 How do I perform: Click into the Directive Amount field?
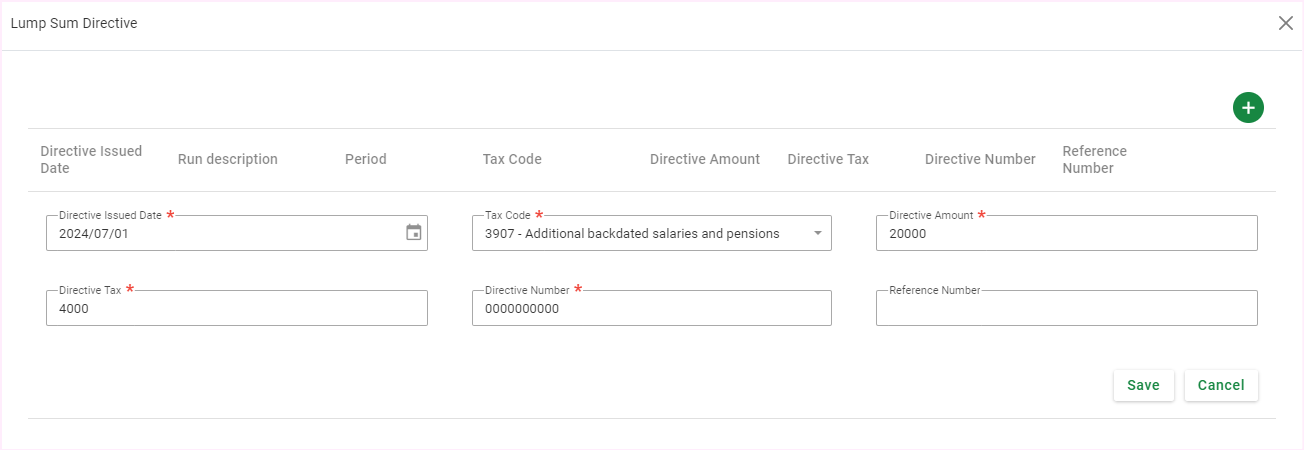1066,234
